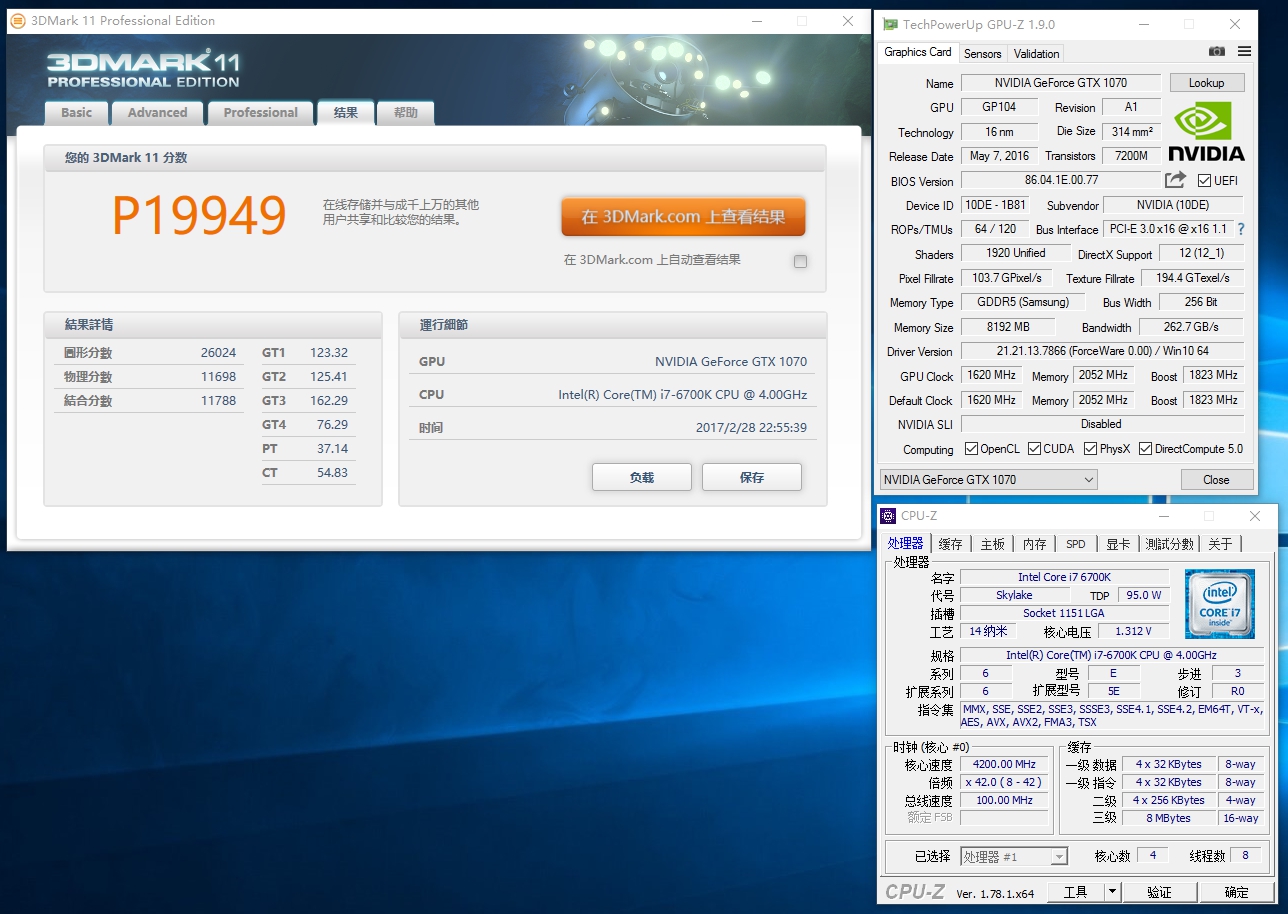Click the GPU-Z title bar app icon
The height and width of the screenshot is (914, 1288).
click(889, 24)
